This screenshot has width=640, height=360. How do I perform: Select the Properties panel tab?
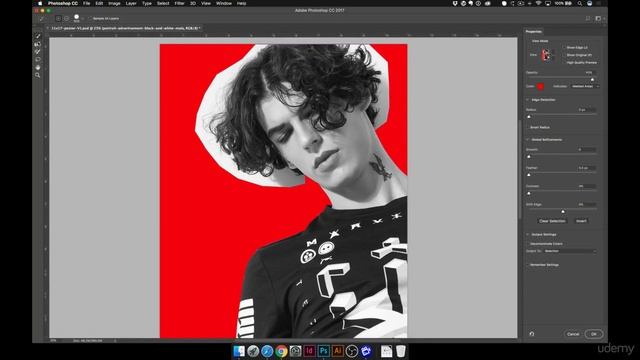click(533, 31)
